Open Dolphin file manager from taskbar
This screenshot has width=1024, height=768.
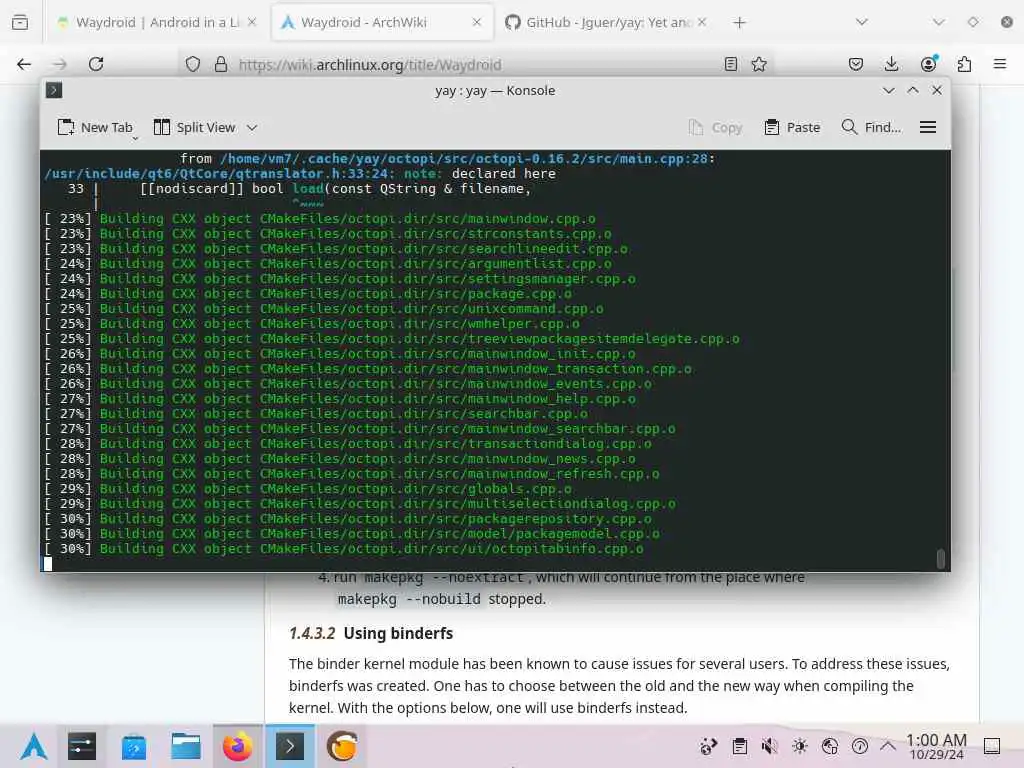click(x=186, y=746)
